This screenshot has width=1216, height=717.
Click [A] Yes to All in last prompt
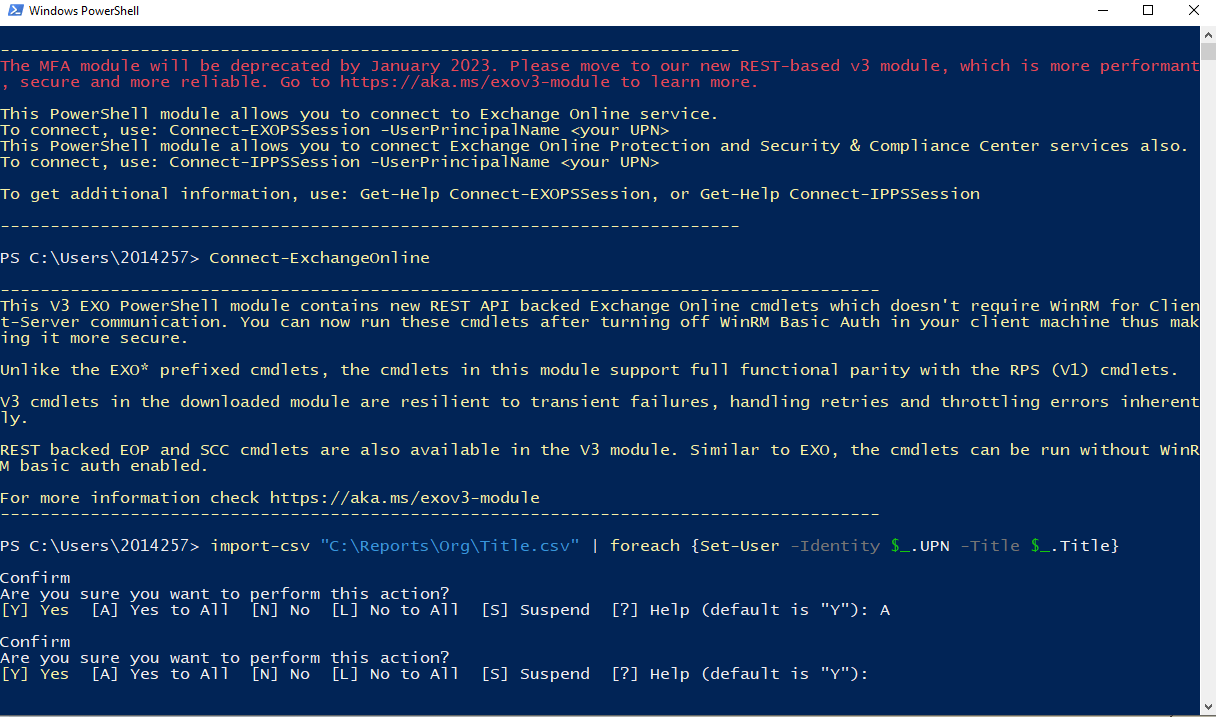[160, 674]
